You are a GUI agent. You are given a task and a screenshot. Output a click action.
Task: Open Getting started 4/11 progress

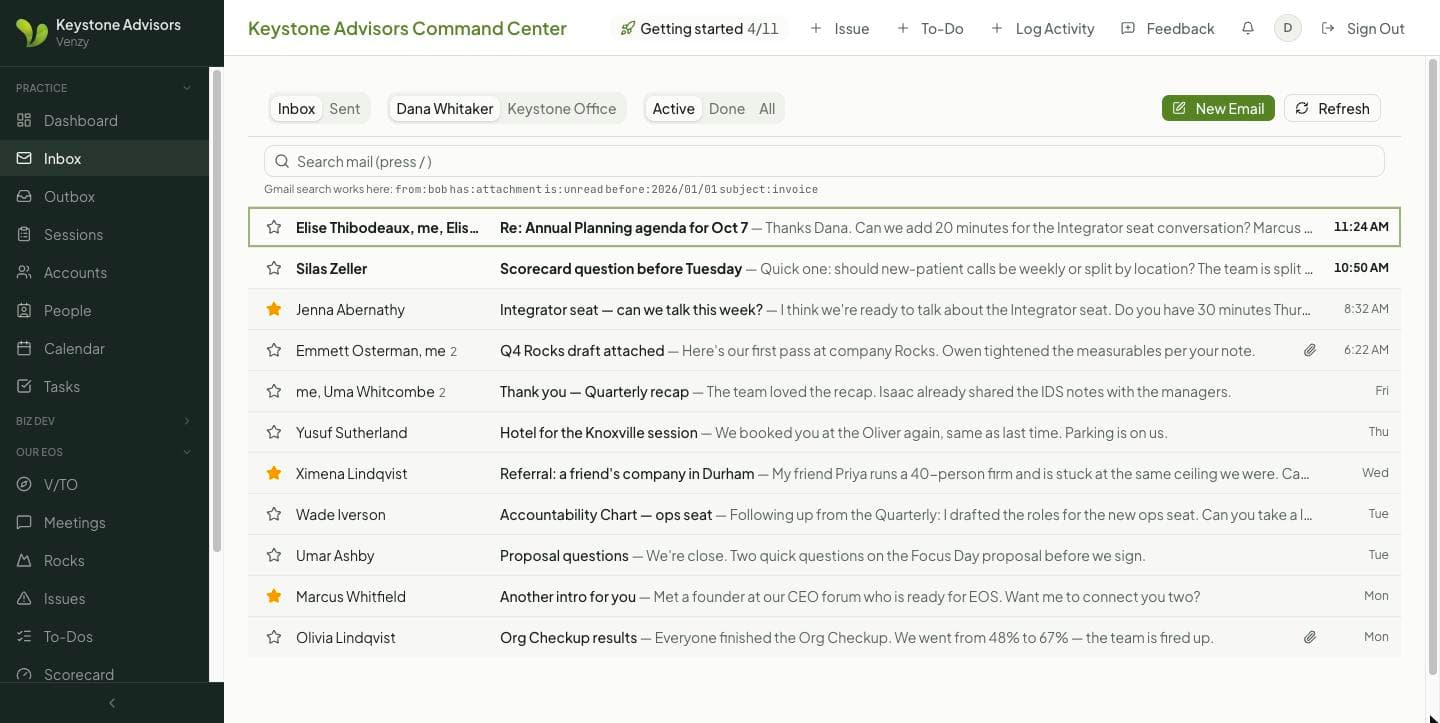[x=699, y=28]
